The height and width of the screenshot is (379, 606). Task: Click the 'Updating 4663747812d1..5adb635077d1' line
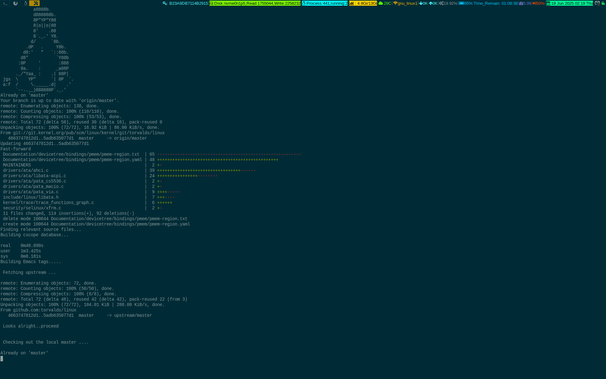(x=44, y=144)
